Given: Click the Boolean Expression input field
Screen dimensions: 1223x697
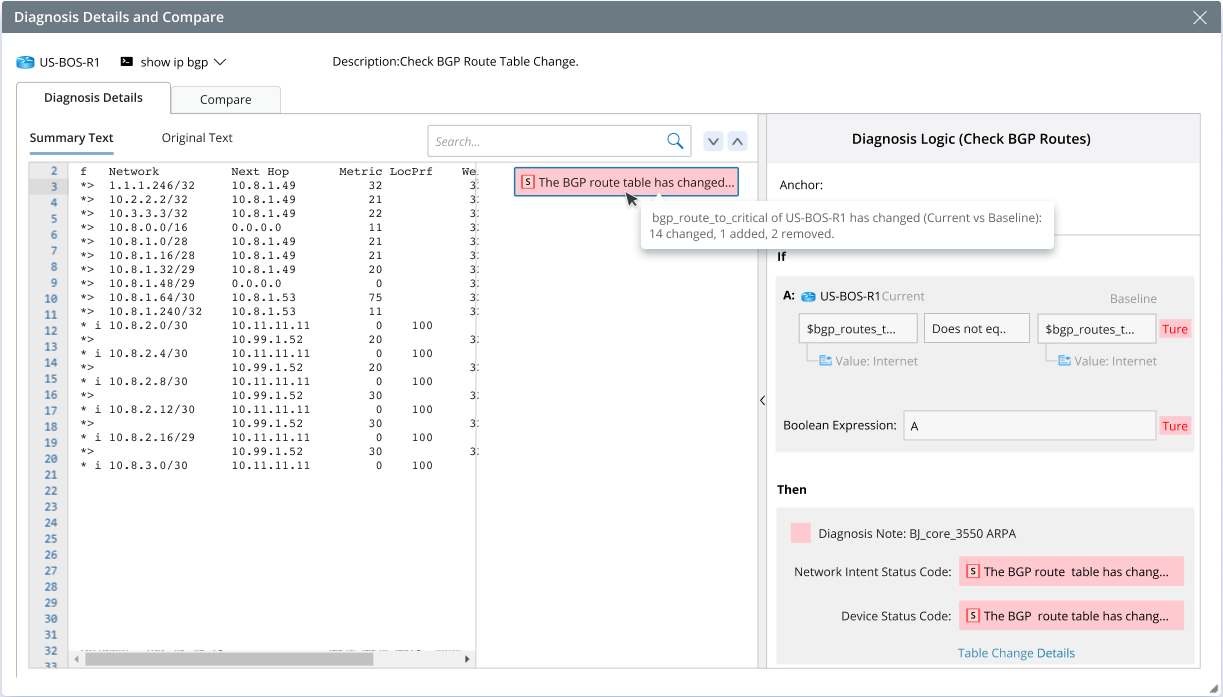Looking at the screenshot, I should click(x=1030, y=426).
